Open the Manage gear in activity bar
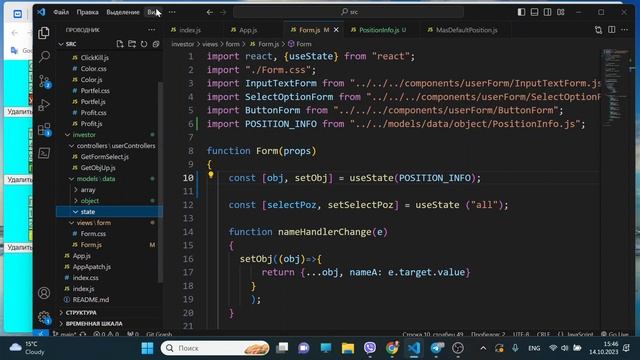This screenshot has height=360, width=640. point(44,317)
